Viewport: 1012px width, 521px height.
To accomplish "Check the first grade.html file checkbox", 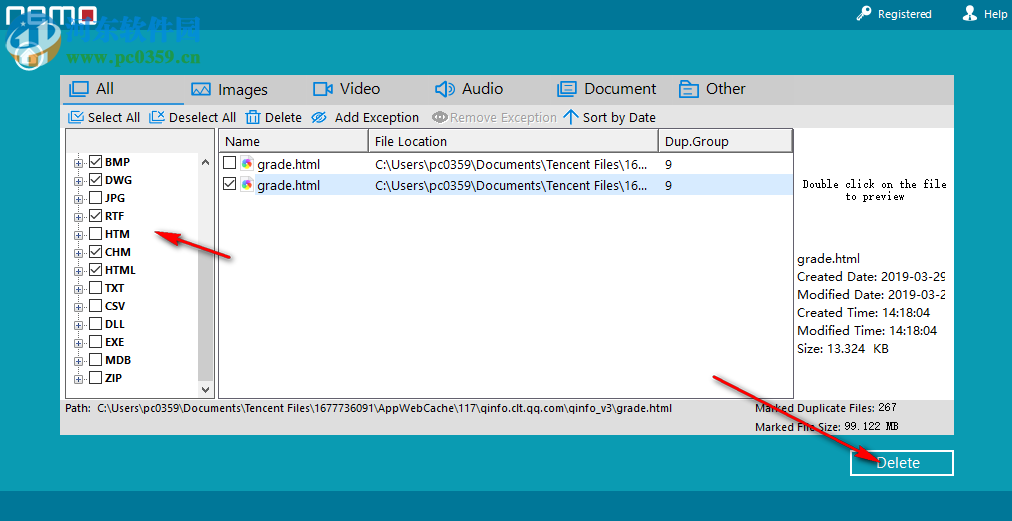I will point(229,163).
